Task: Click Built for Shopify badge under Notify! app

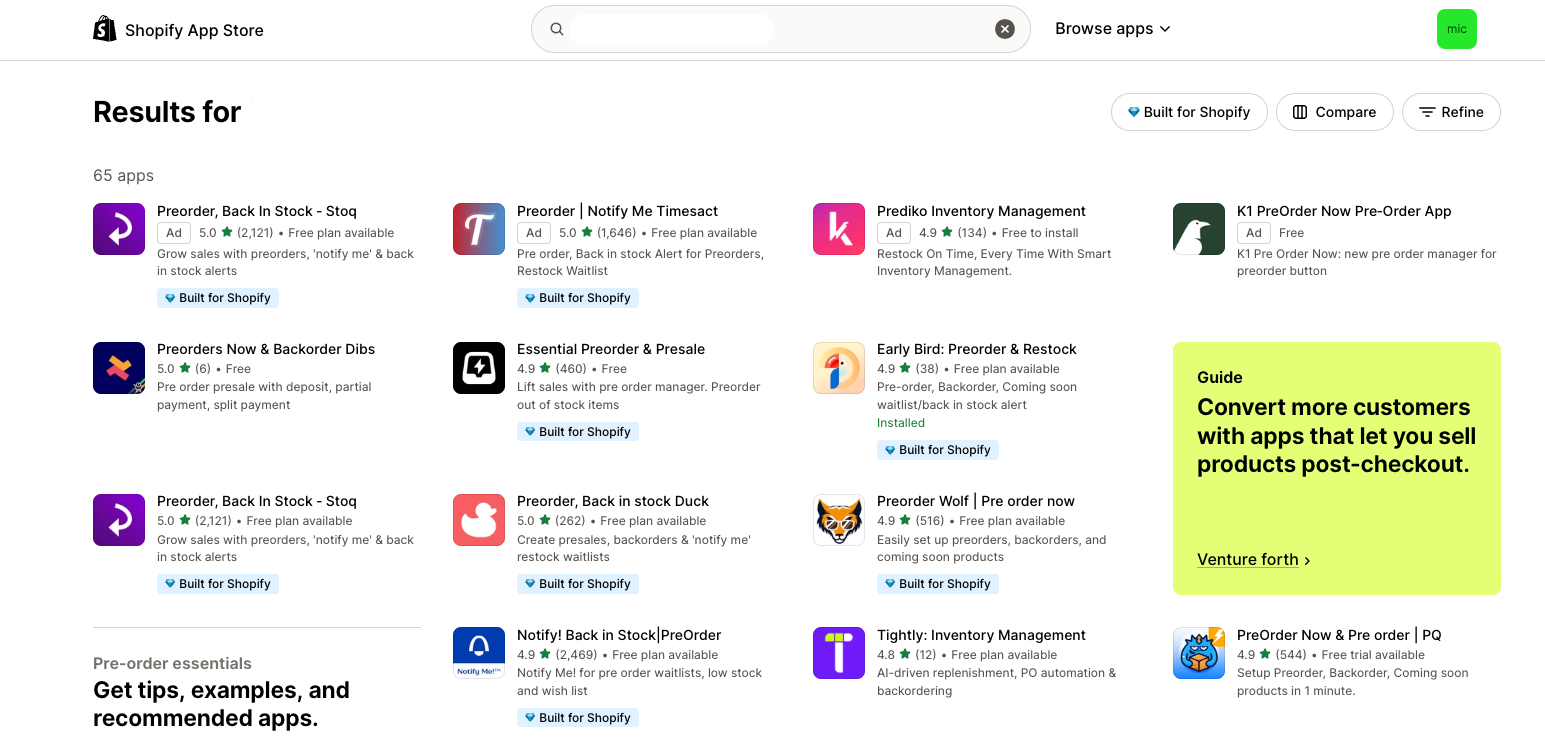Action: coord(578,718)
